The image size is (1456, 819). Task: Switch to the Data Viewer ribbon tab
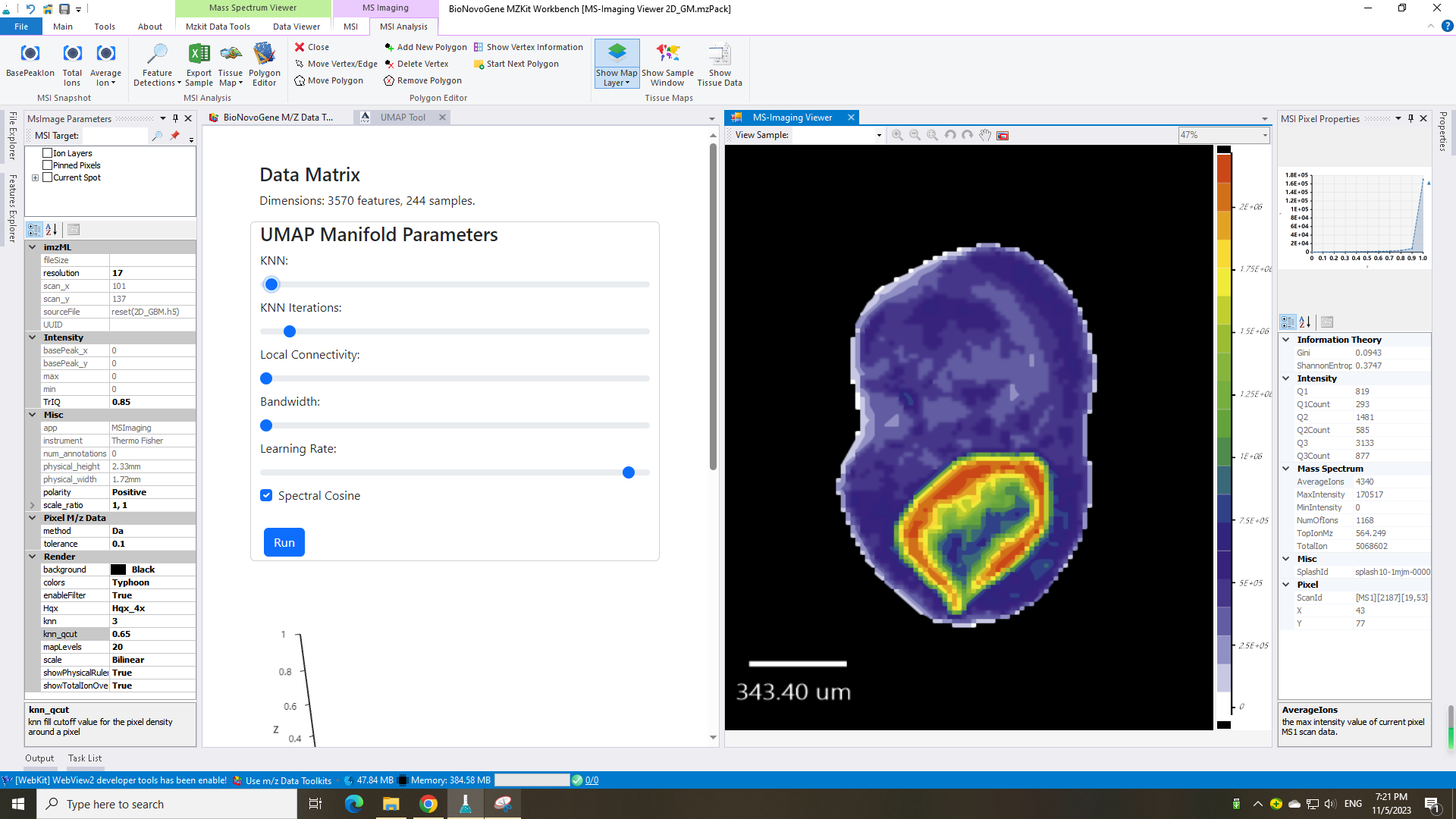[297, 27]
